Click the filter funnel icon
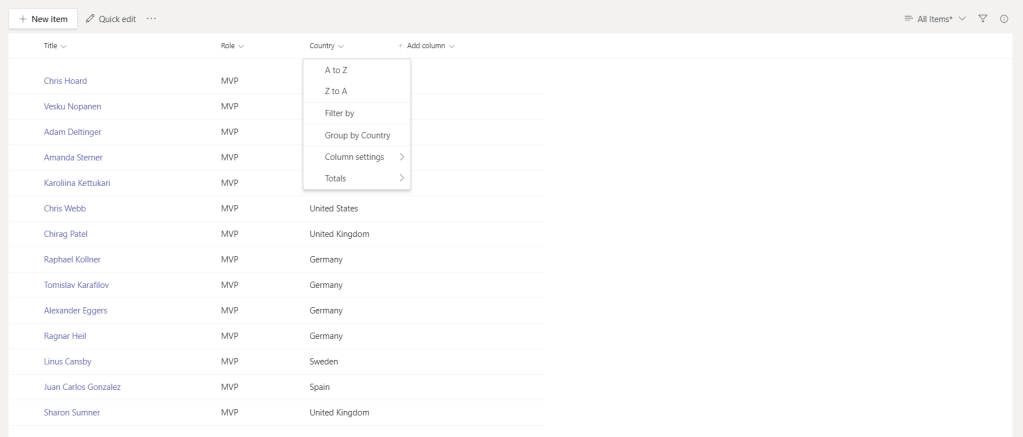 [x=983, y=19]
